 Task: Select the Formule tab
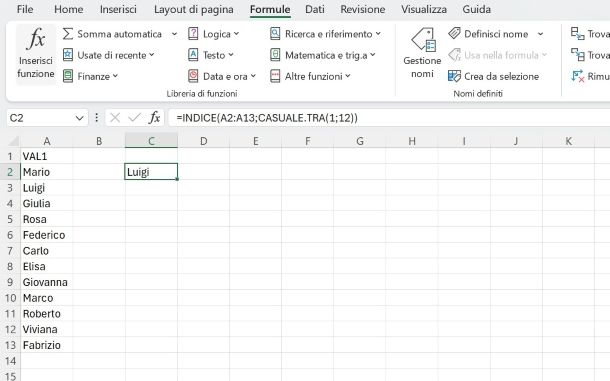[270, 9]
